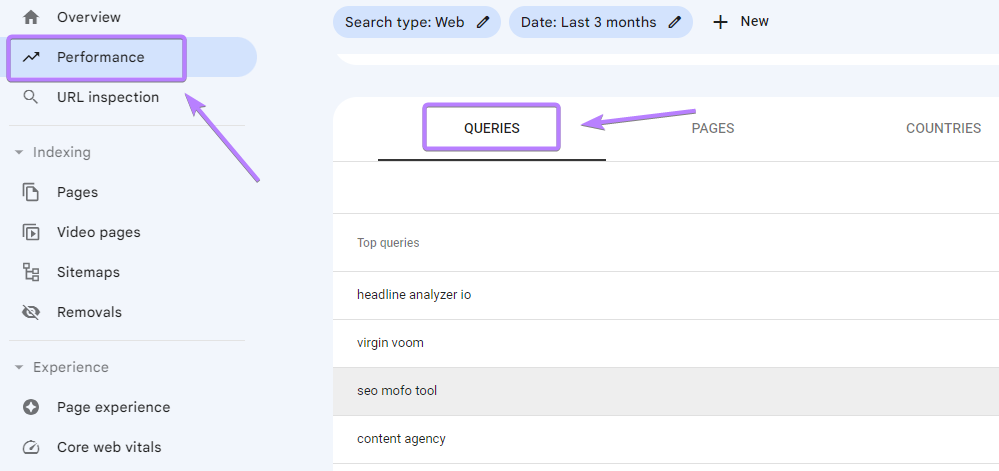Click the Removals crossed-eye icon
The height and width of the screenshot is (471, 999).
tap(31, 312)
